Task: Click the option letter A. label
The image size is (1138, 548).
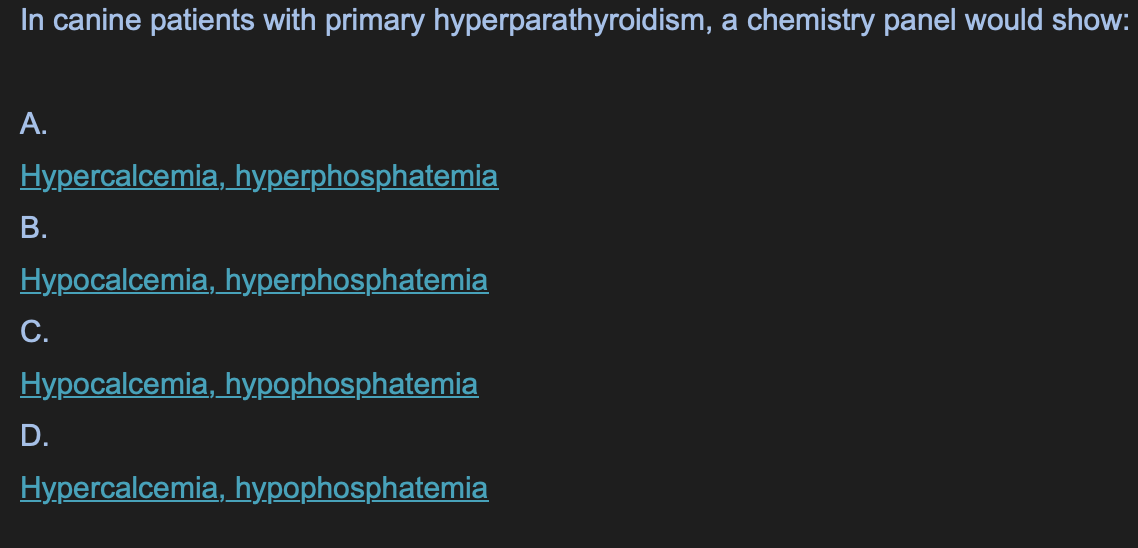Action: point(34,124)
